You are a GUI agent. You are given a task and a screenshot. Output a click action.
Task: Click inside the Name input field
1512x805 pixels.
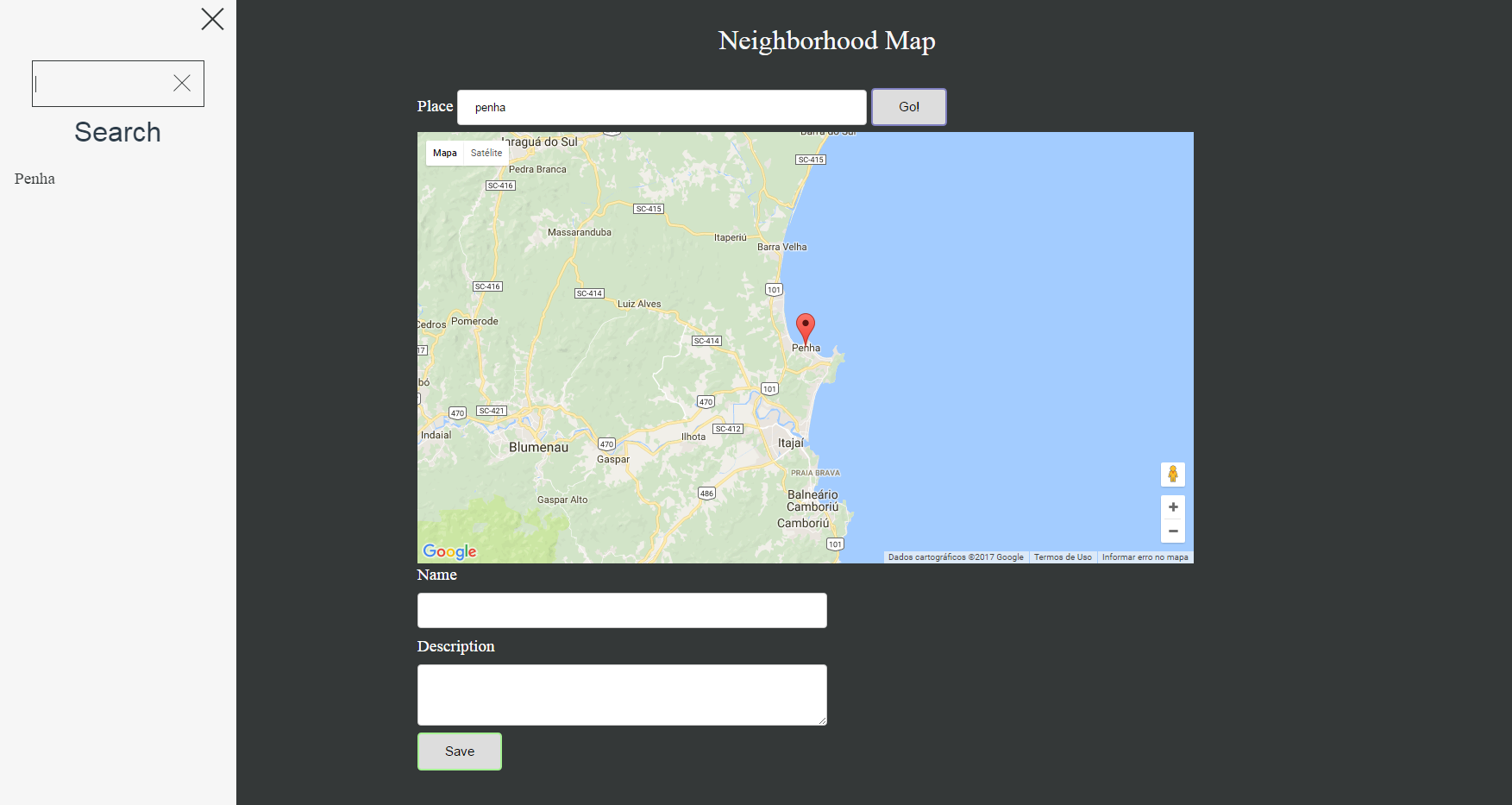(x=621, y=610)
